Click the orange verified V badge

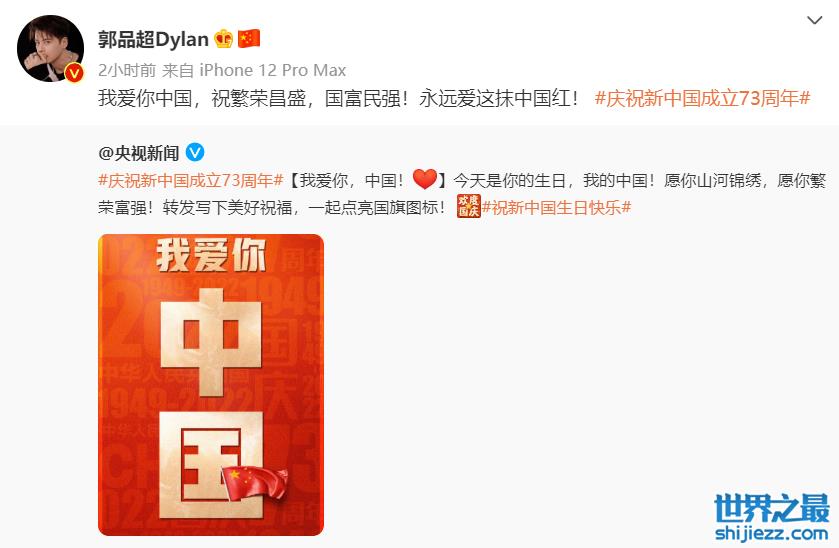[74, 73]
